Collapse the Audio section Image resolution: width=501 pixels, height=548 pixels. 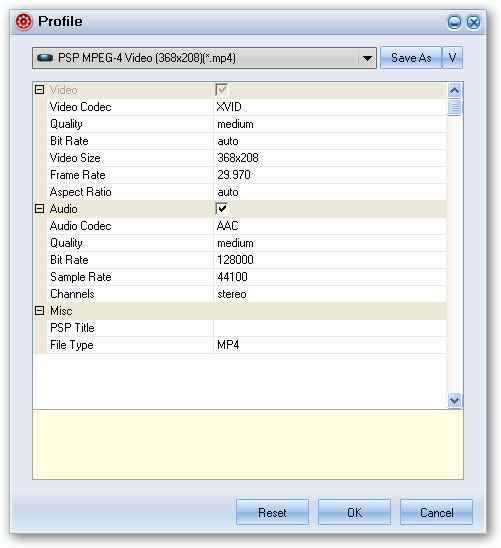point(39,209)
